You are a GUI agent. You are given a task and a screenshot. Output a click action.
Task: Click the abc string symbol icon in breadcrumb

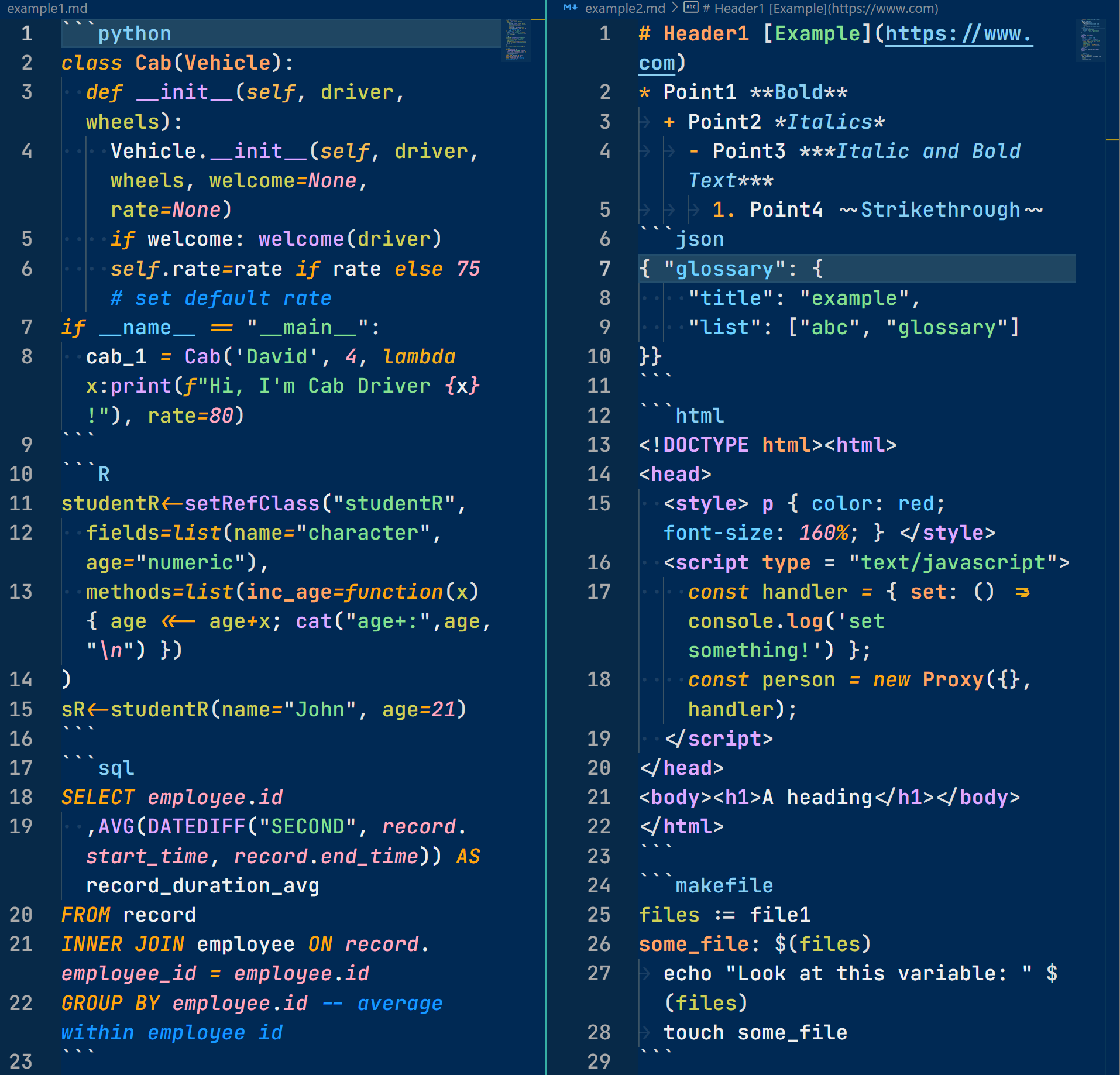[691, 8]
